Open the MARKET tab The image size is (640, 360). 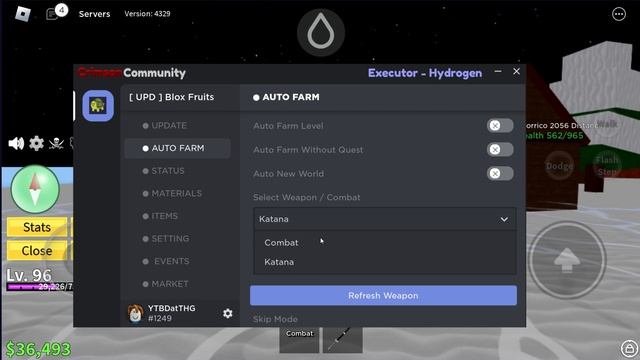point(178,284)
